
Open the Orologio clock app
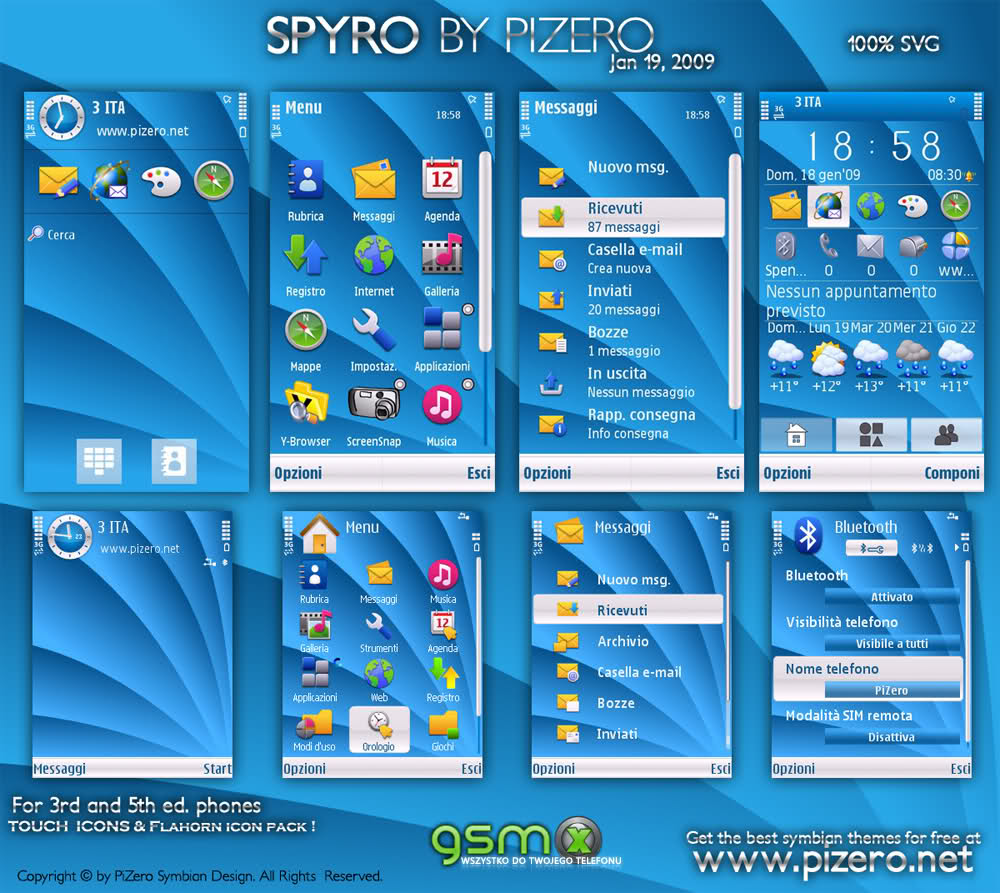click(x=379, y=727)
